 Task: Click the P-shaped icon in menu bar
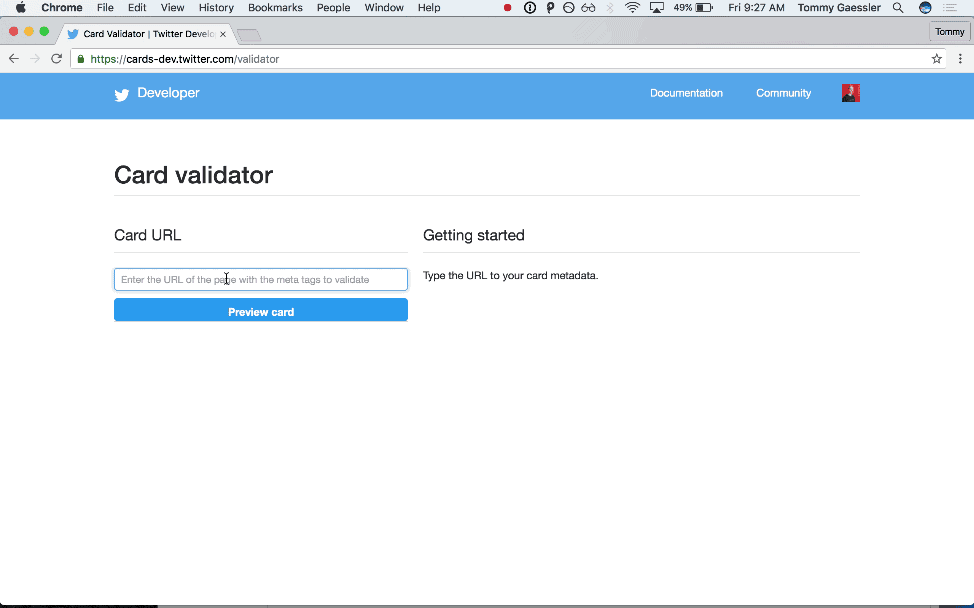[550, 7]
